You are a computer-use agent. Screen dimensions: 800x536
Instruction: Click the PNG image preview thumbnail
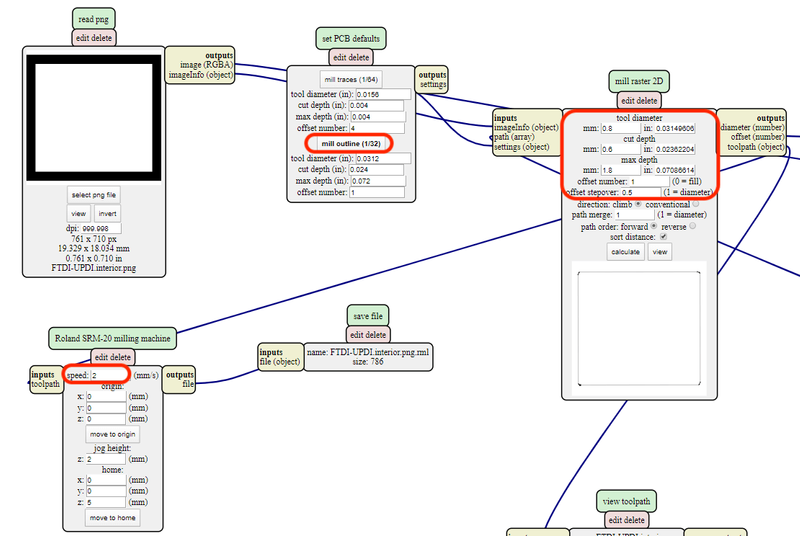94,115
